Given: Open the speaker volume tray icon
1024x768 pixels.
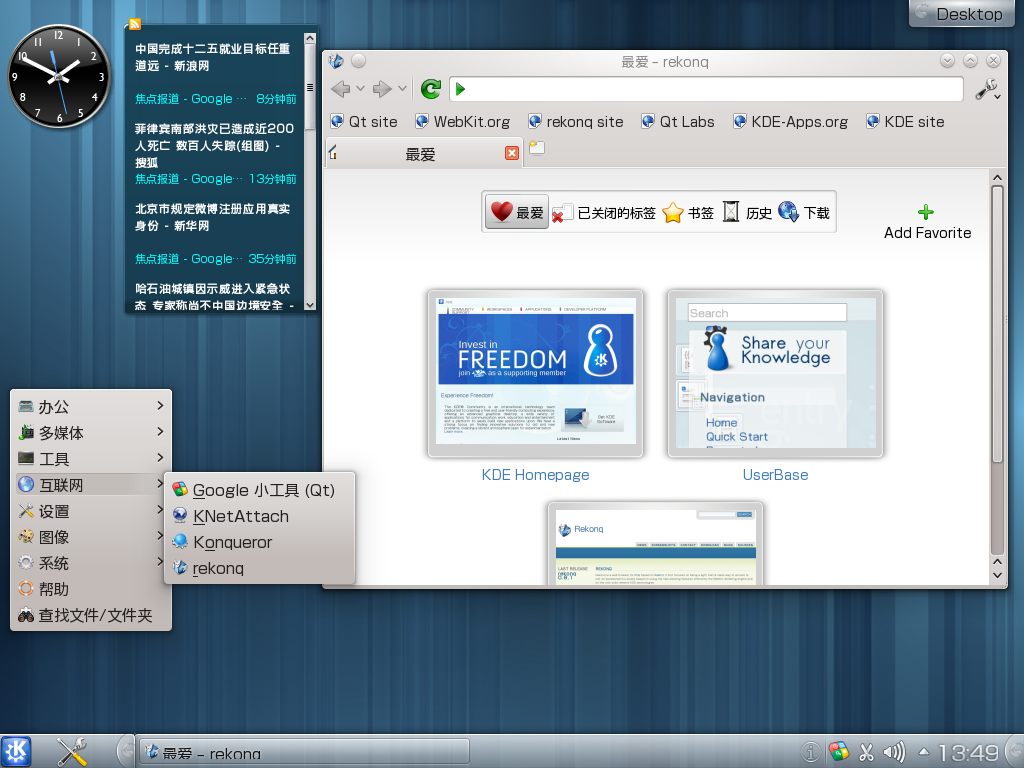Looking at the screenshot, I should click(x=895, y=752).
